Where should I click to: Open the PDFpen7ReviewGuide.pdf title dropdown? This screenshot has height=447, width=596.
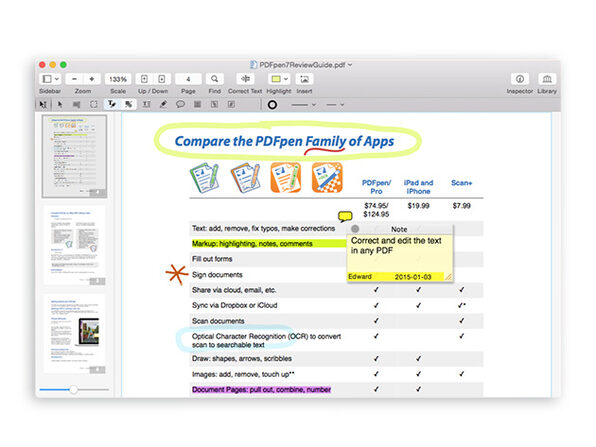coord(350,65)
